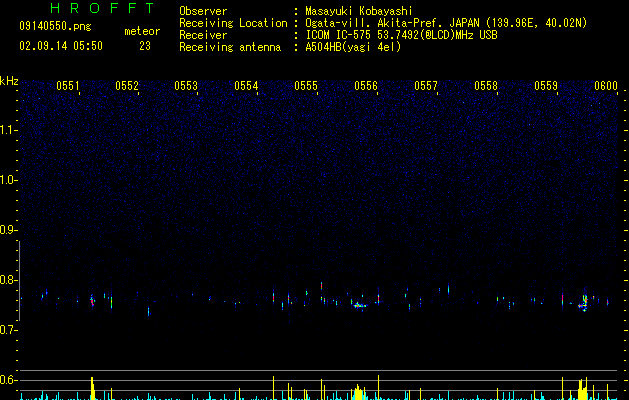Click the 0.9 frequency axis label
Viewport: 629px width, 400px height.
(8, 230)
